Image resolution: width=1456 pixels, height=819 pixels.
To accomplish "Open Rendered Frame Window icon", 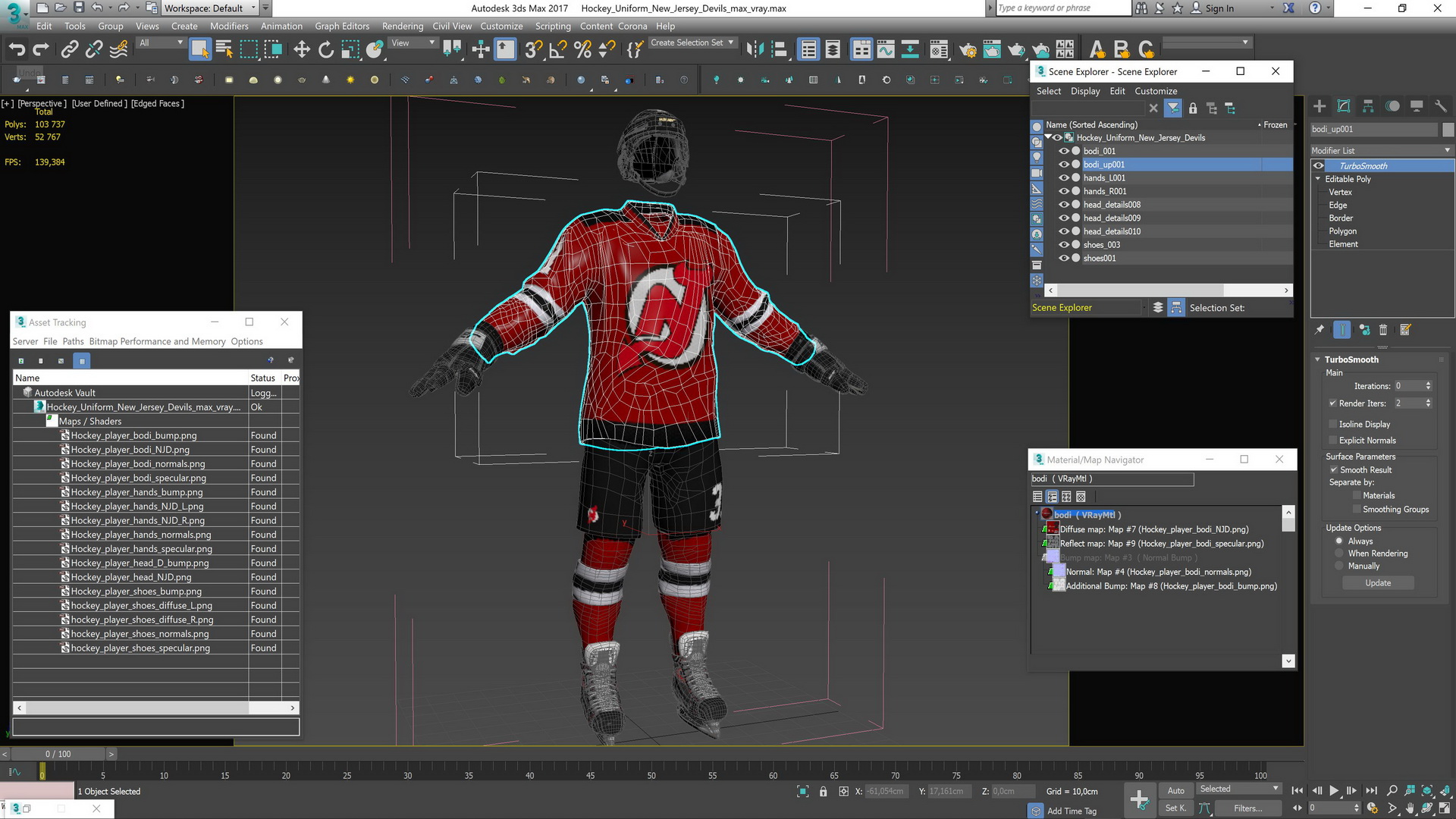I will 992,50.
